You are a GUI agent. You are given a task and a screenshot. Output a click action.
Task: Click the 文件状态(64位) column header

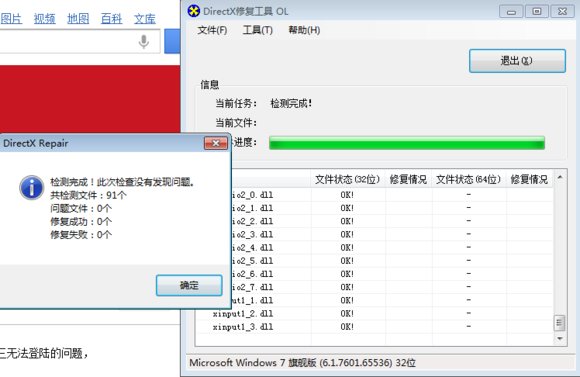(x=468, y=179)
